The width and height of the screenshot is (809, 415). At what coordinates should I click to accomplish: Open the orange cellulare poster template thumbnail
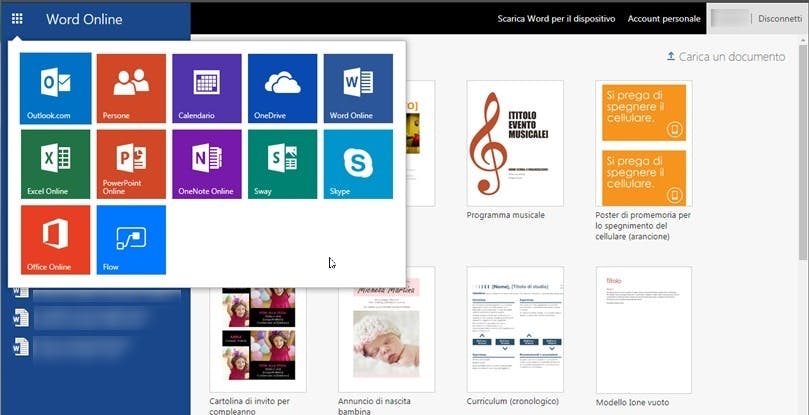click(644, 143)
